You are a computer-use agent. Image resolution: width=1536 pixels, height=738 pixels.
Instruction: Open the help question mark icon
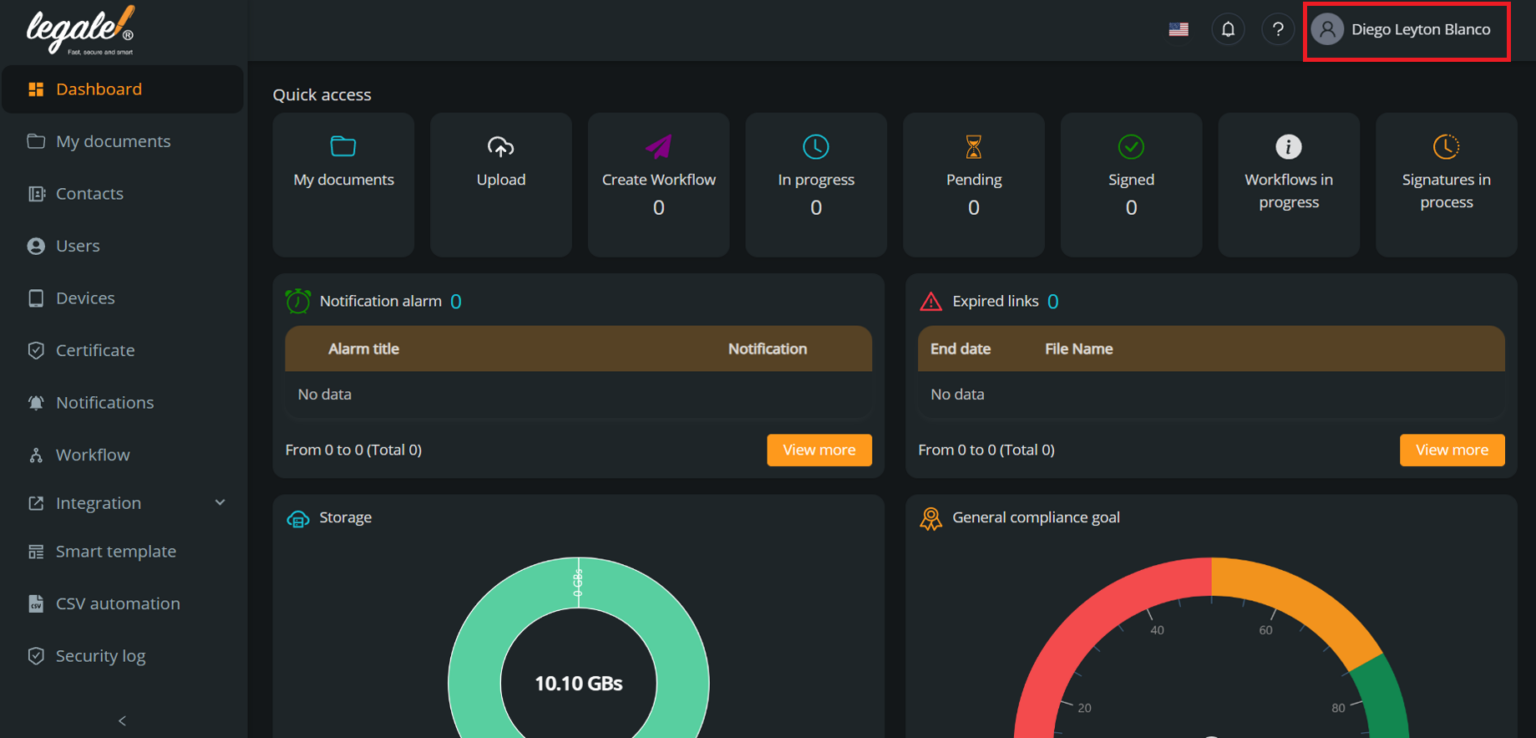[x=1277, y=29]
